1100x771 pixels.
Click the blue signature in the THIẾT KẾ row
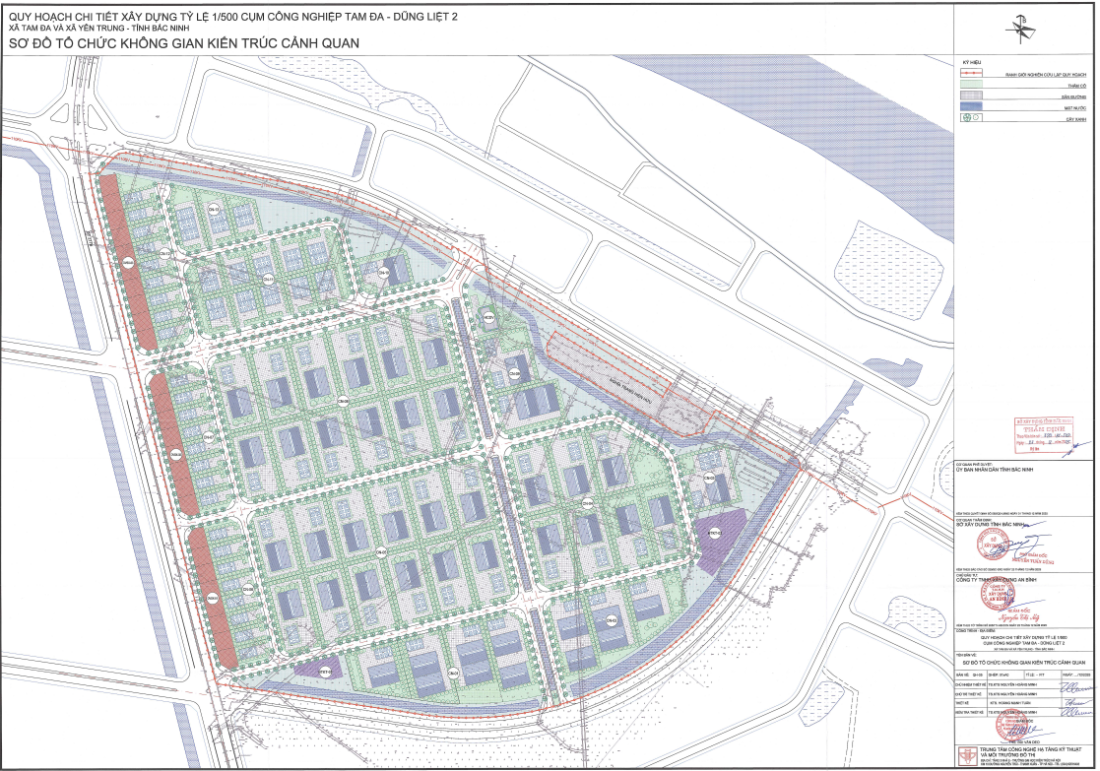(x=1078, y=702)
